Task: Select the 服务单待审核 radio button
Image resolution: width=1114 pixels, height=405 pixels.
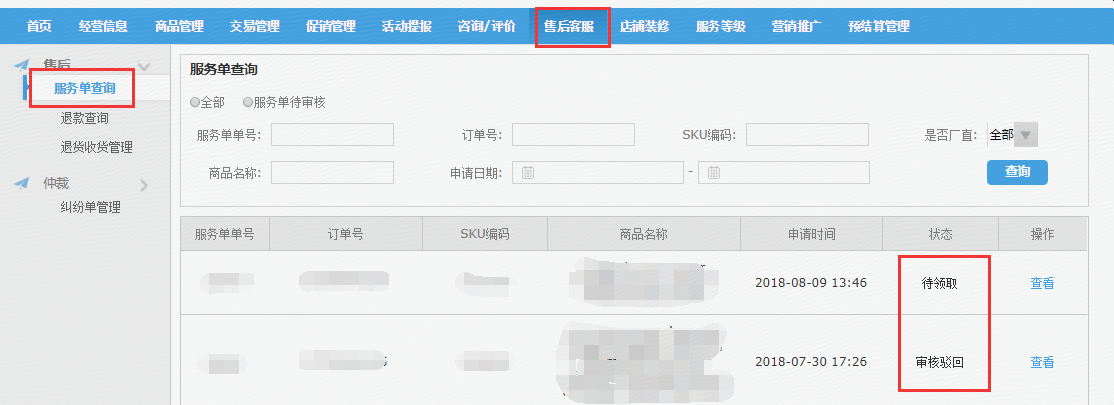Action: (x=248, y=102)
